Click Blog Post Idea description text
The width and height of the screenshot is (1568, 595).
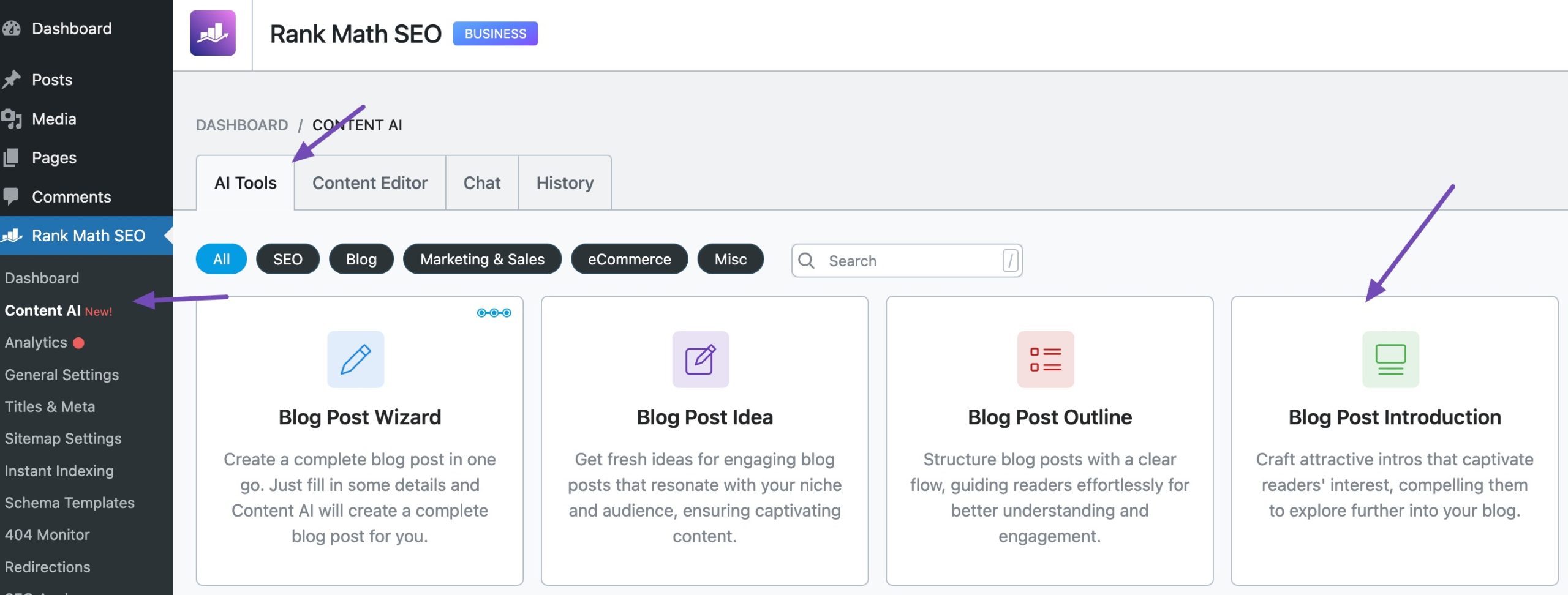pyautogui.click(x=704, y=497)
